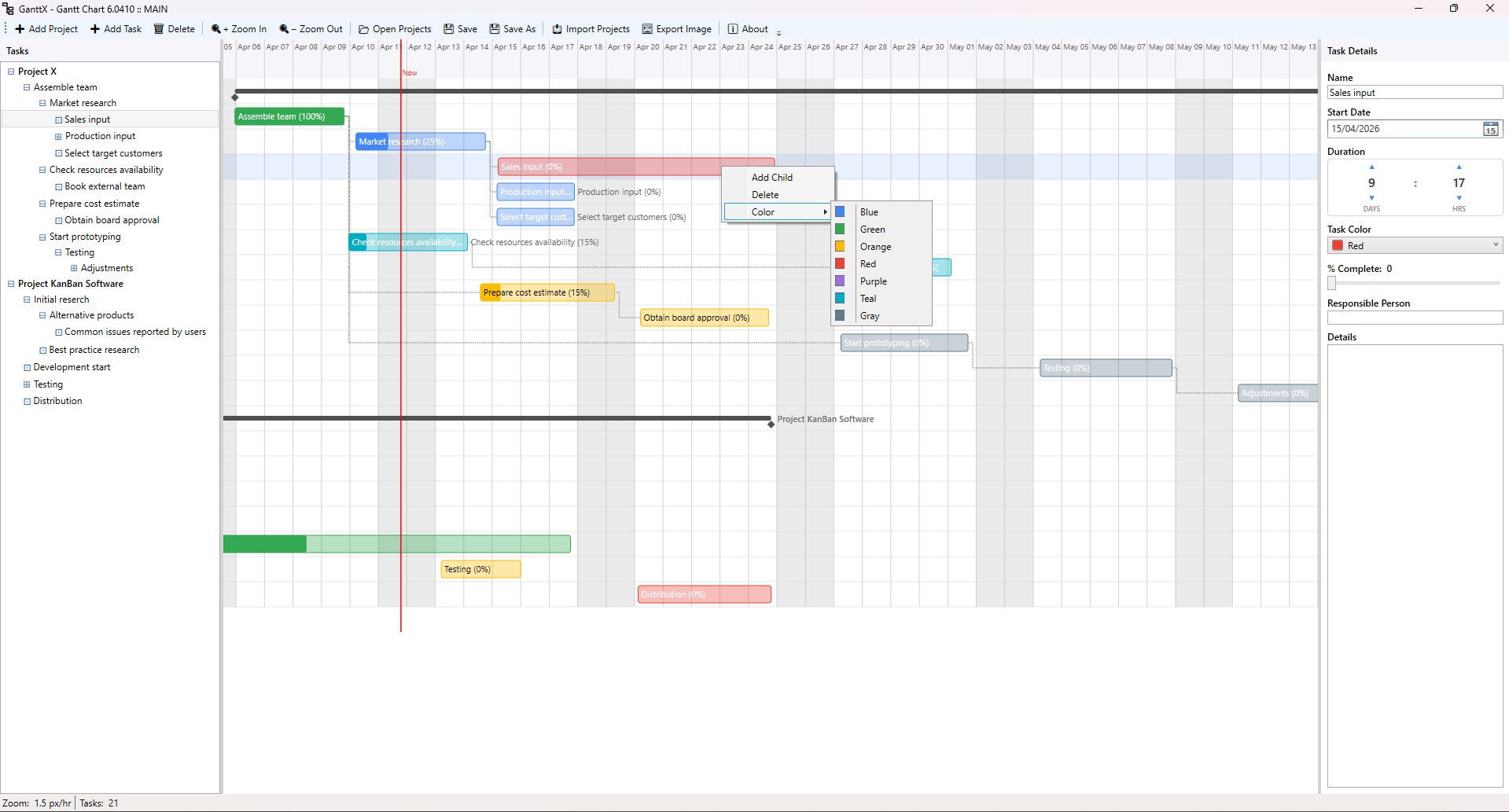Select Book external team in tree
This screenshot has width=1509, height=812.
click(105, 187)
